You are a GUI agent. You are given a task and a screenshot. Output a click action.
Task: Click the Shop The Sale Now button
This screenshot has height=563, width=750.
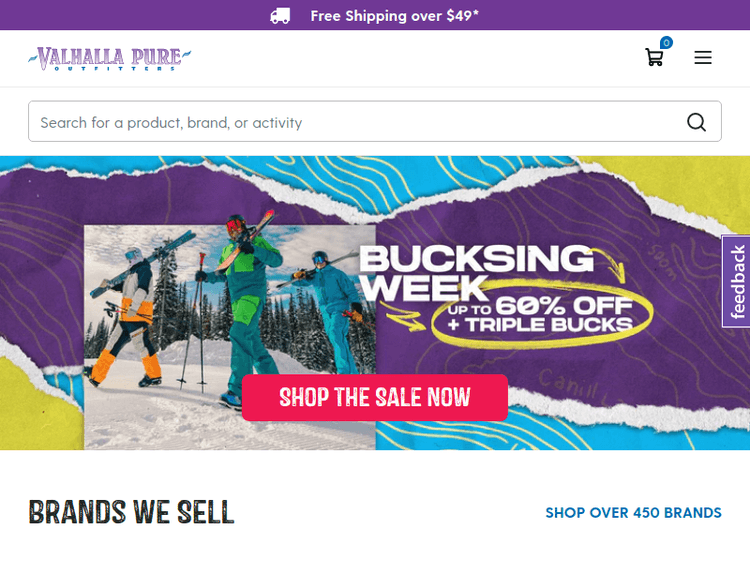375,397
